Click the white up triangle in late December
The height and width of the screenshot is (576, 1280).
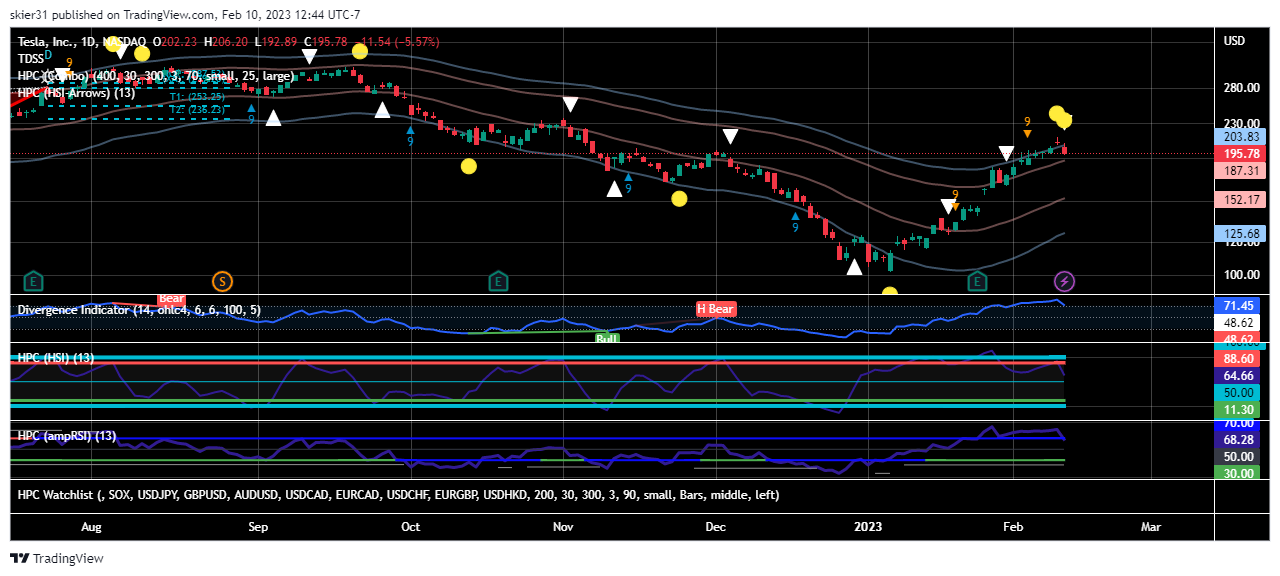pos(854,266)
